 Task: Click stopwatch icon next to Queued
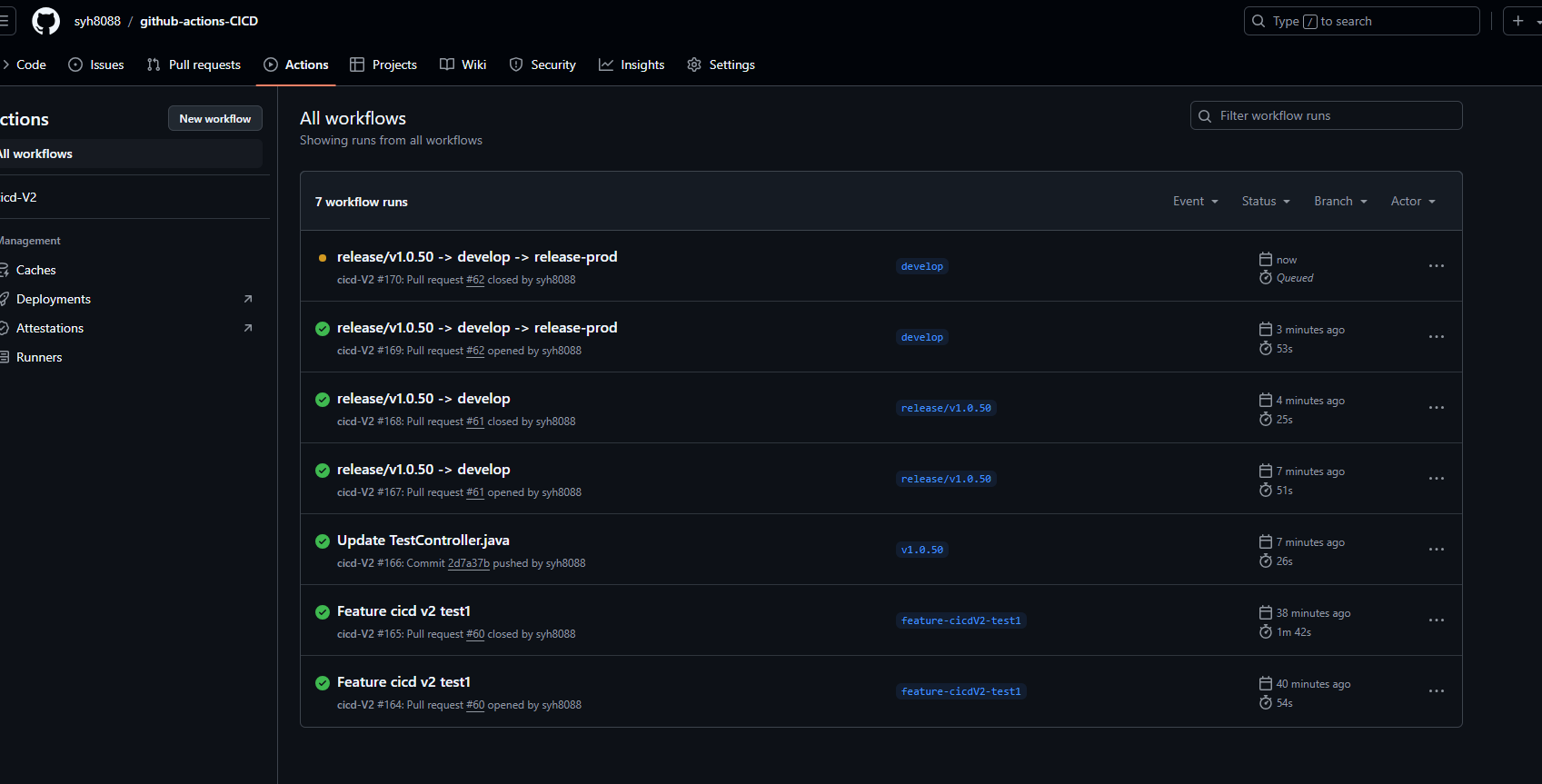1266,277
